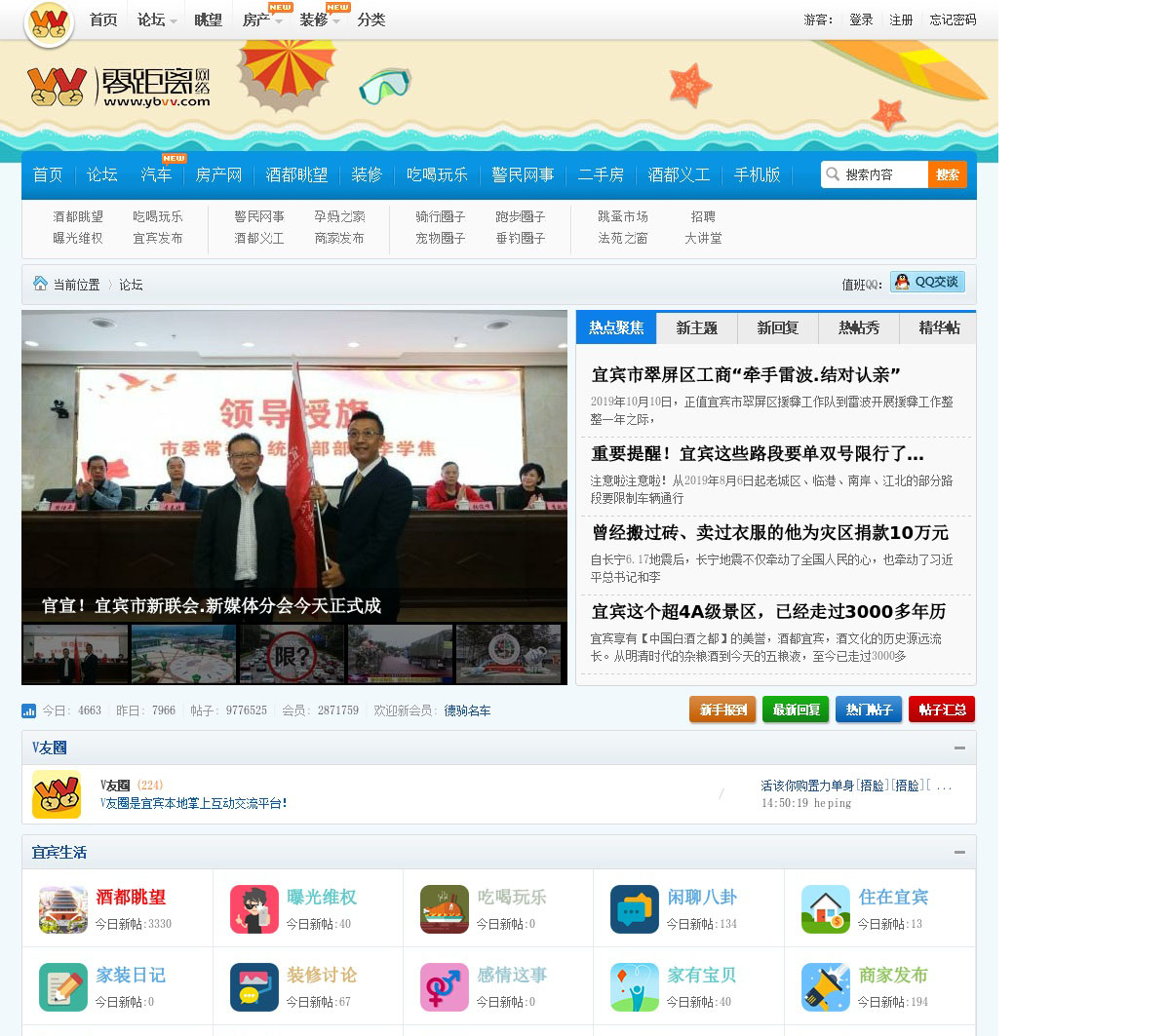Select the 热点聚焦 tab
This screenshot has width=1170, height=1036.
(x=616, y=327)
